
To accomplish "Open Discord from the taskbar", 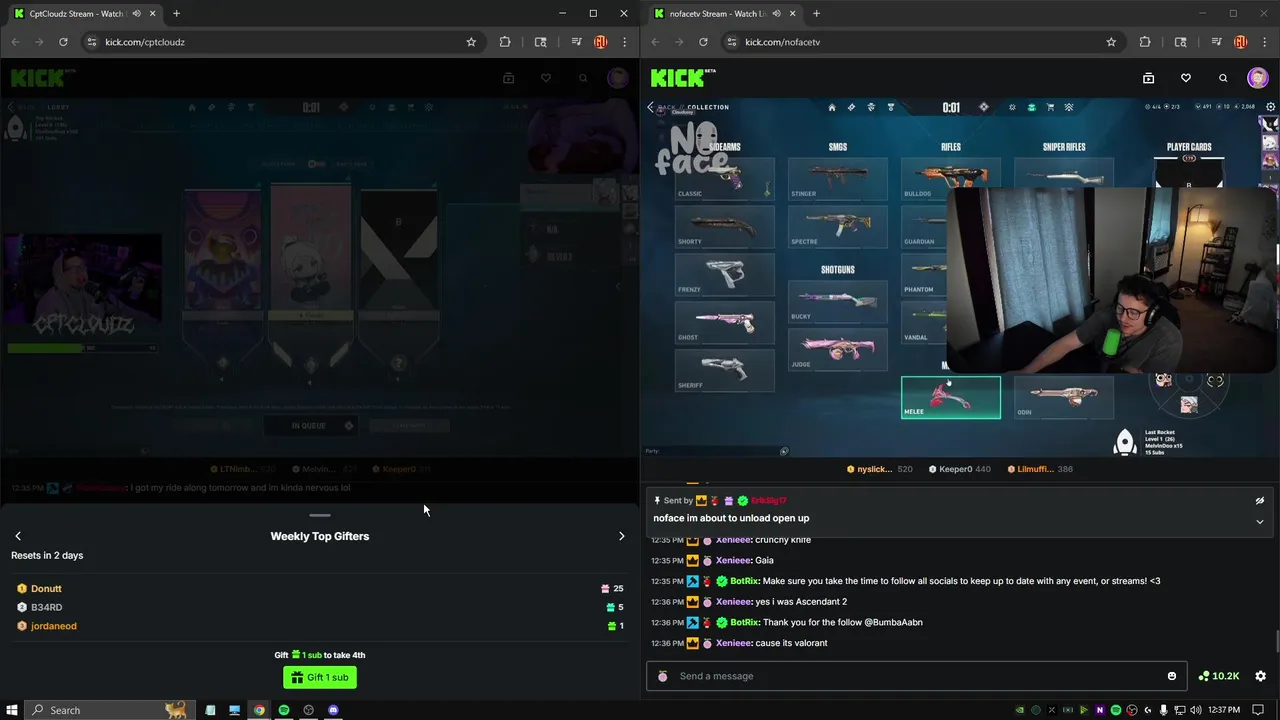I will tap(333, 710).
